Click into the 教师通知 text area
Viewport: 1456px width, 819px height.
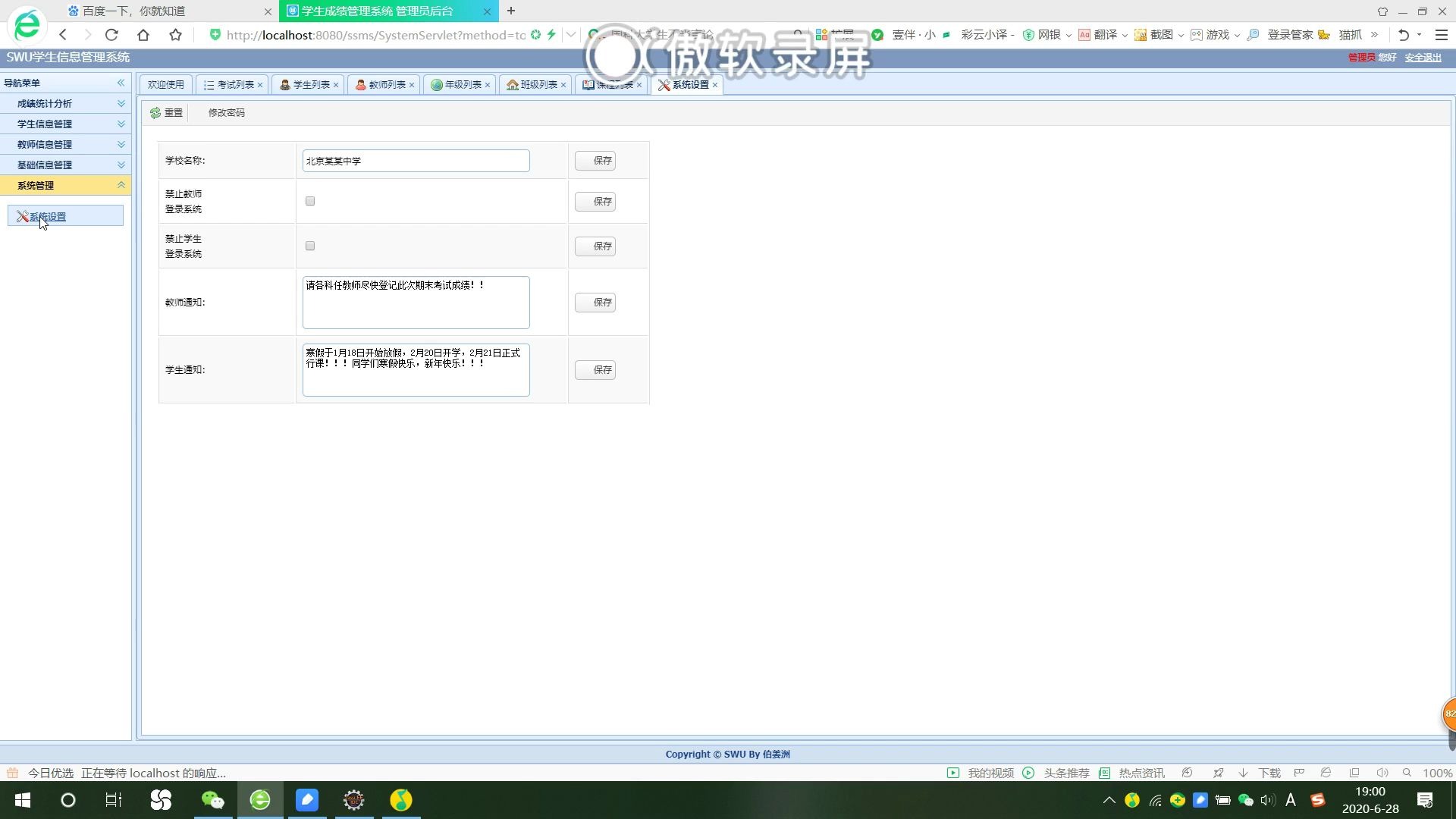tap(416, 303)
